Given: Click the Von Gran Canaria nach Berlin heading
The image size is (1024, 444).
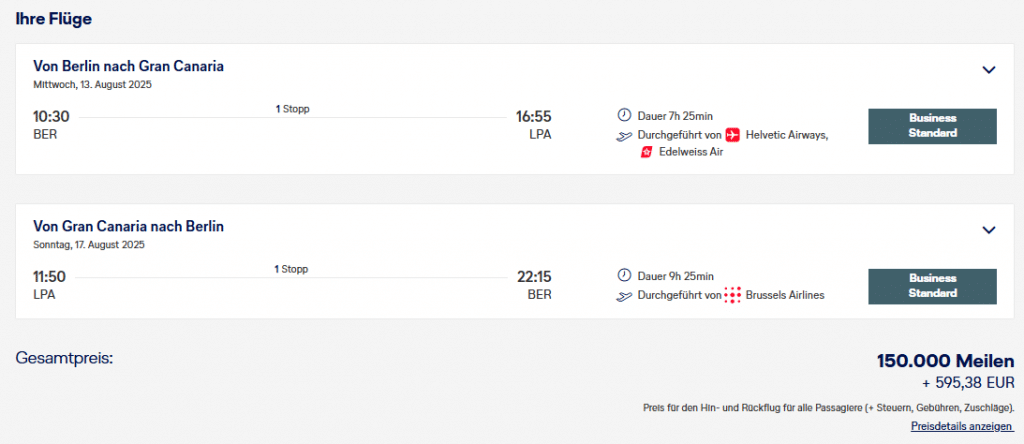Looking at the screenshot, I should 128,226.
